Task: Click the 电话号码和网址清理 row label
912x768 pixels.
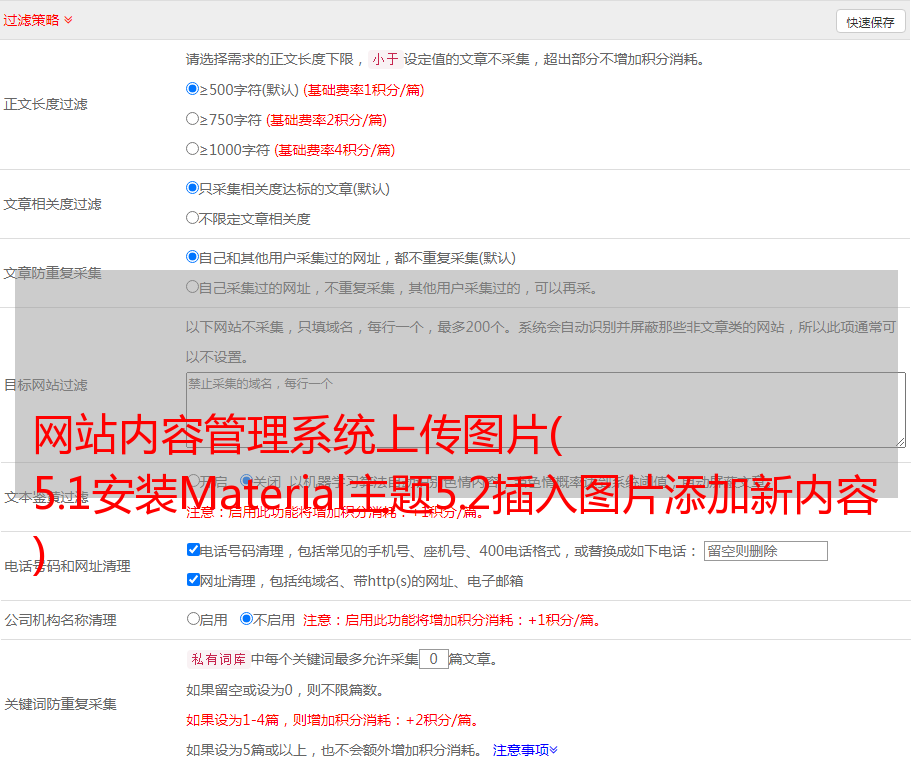Action: (x=67, y=566)
